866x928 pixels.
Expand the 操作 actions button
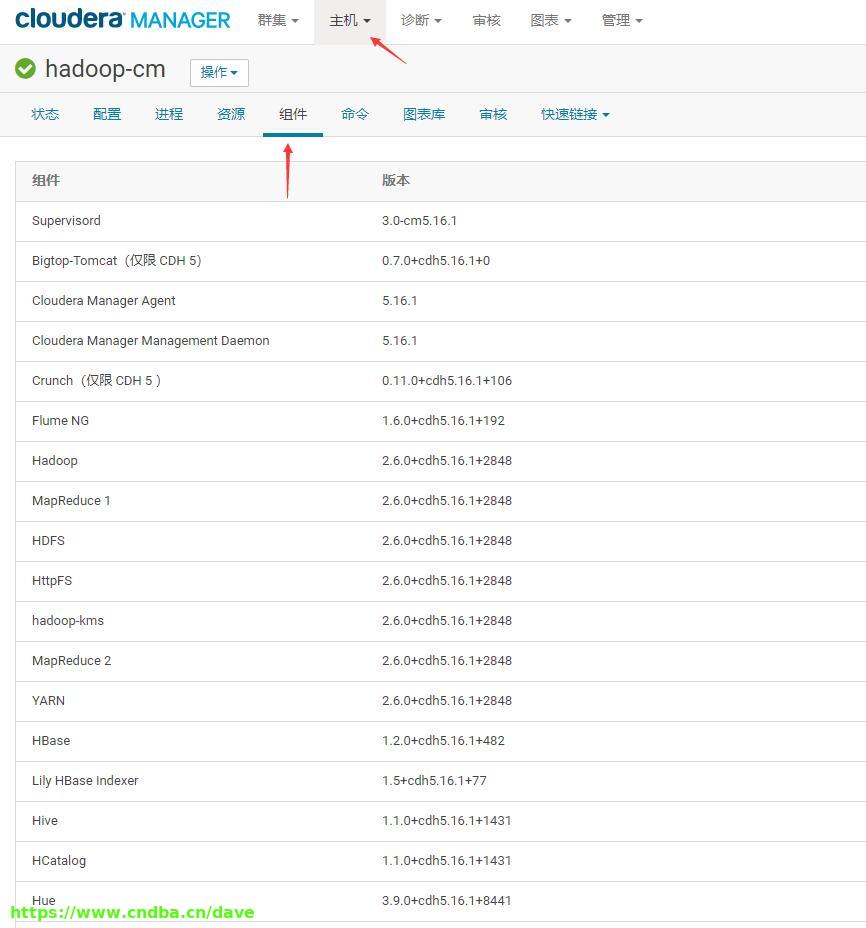[219, 72]
